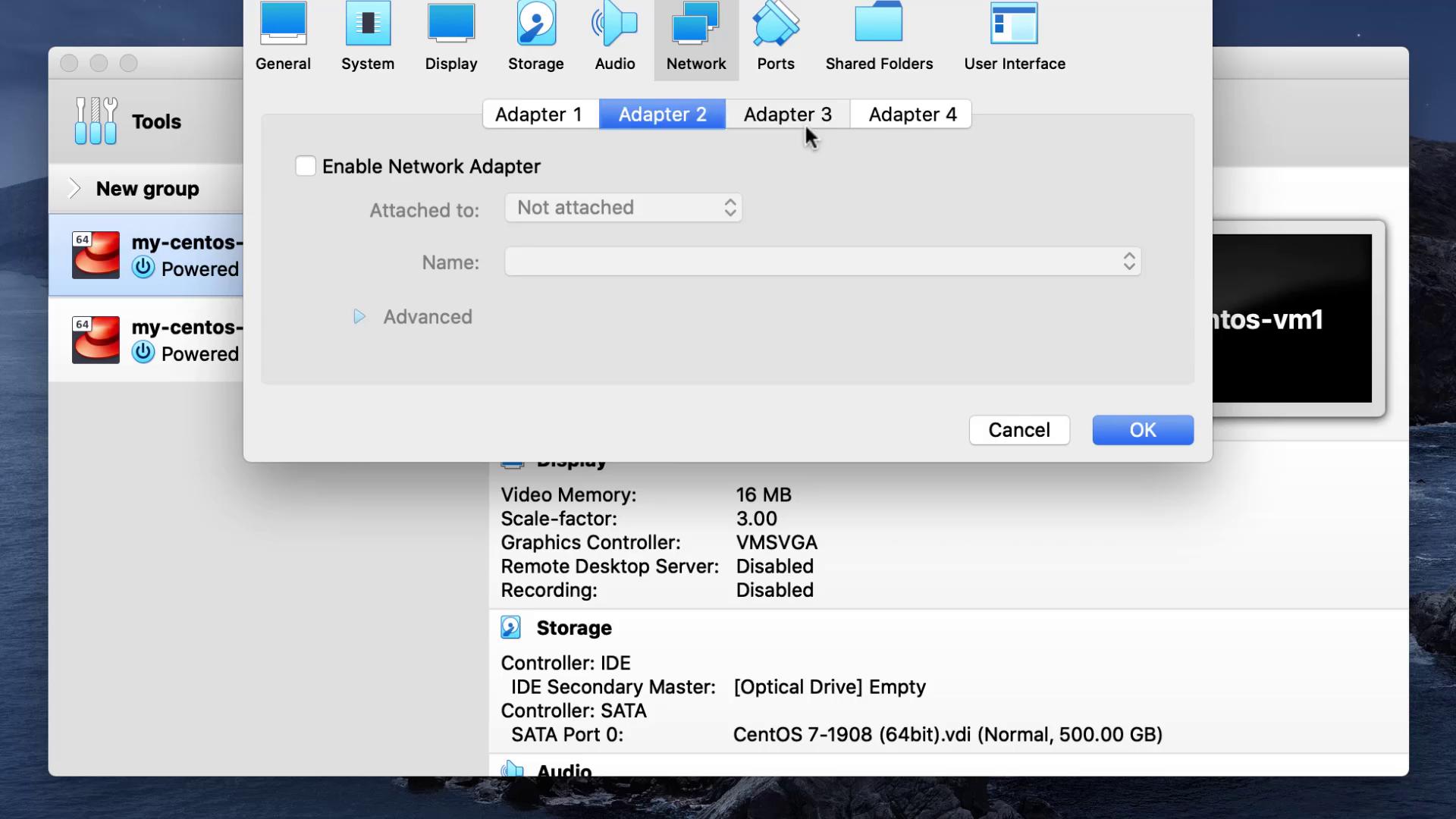Viewport: 1456px width, 819px height.
Task: Open the User Interface settings icon
Action: click(1015, 36)
